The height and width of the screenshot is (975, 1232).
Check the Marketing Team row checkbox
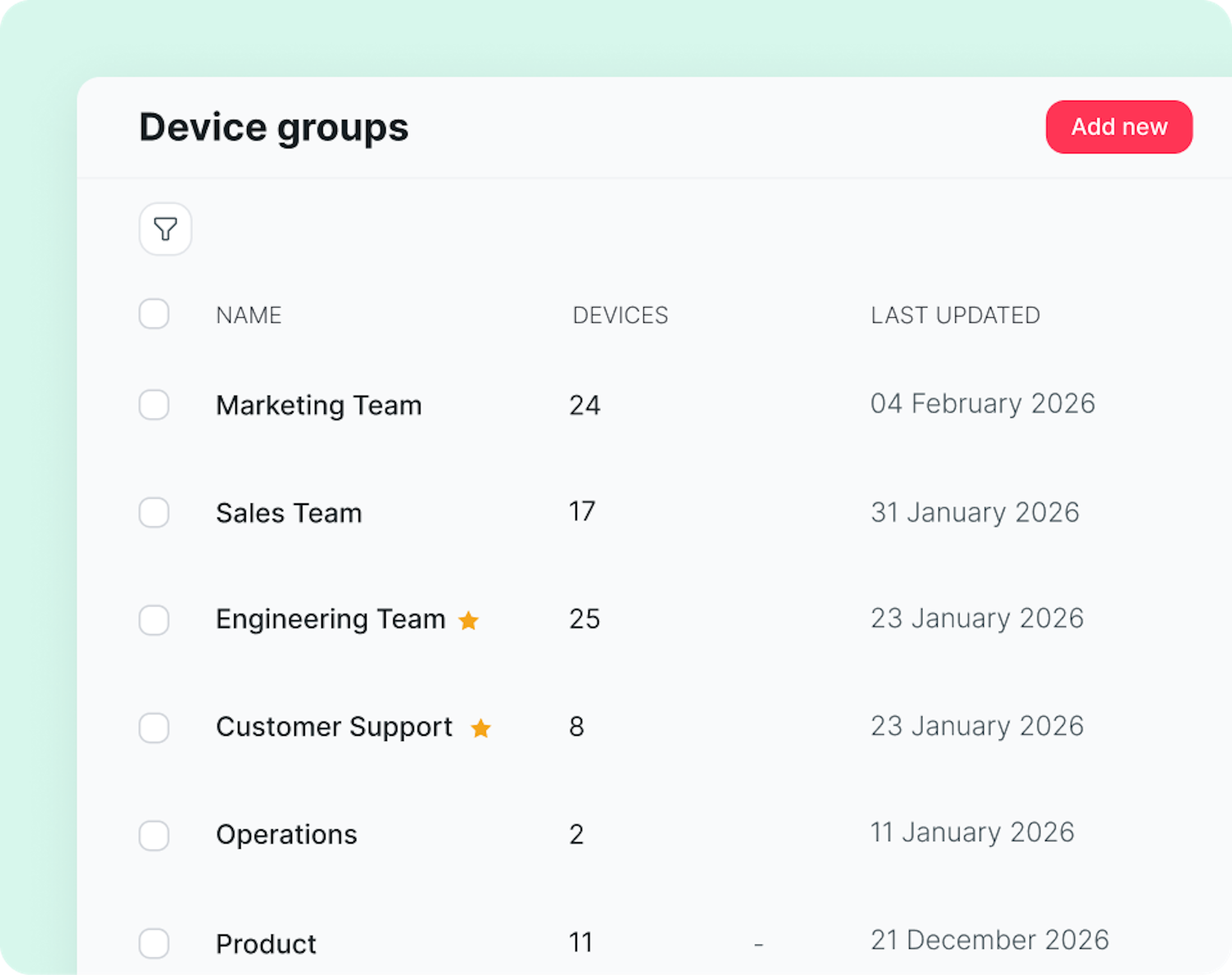(154, 405)
